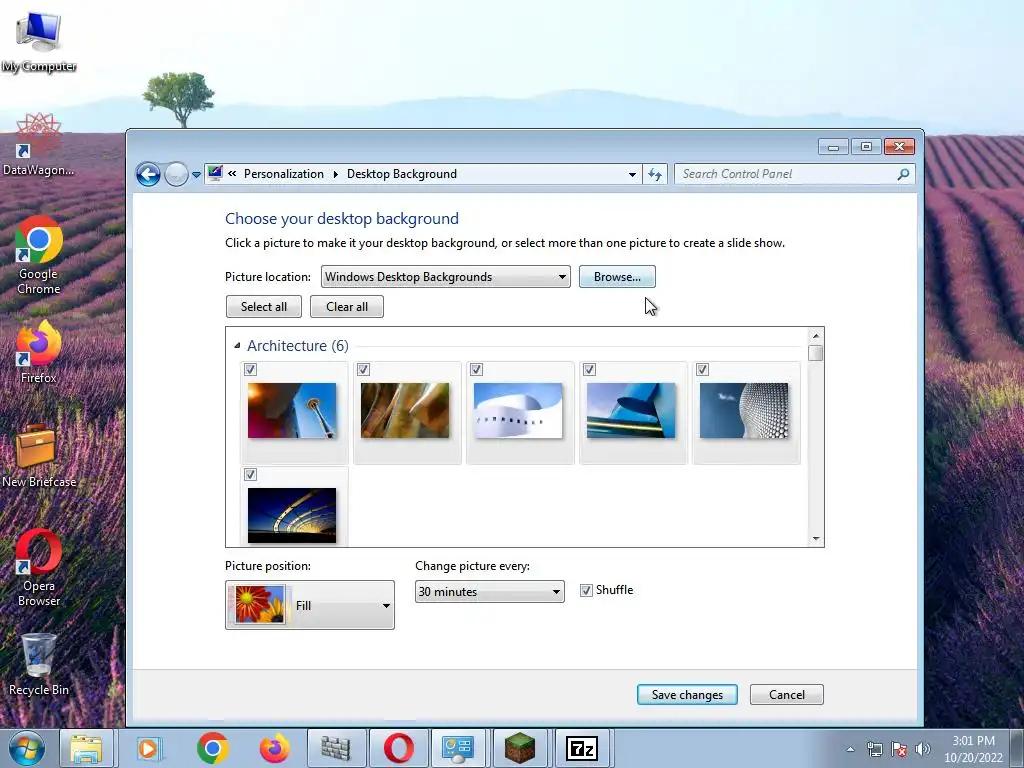Select Google Chrome desktop shortcut
Viewport: 1024px width, 768px height.
pos(39,255)
